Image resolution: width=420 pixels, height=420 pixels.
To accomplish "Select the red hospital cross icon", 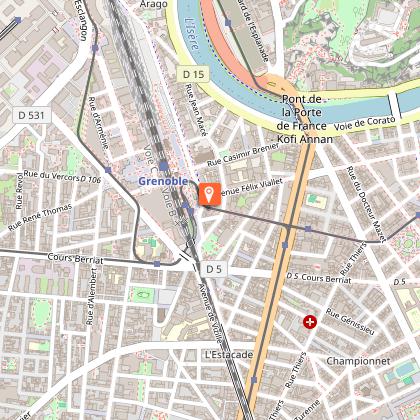I will [x=310, y=322].
